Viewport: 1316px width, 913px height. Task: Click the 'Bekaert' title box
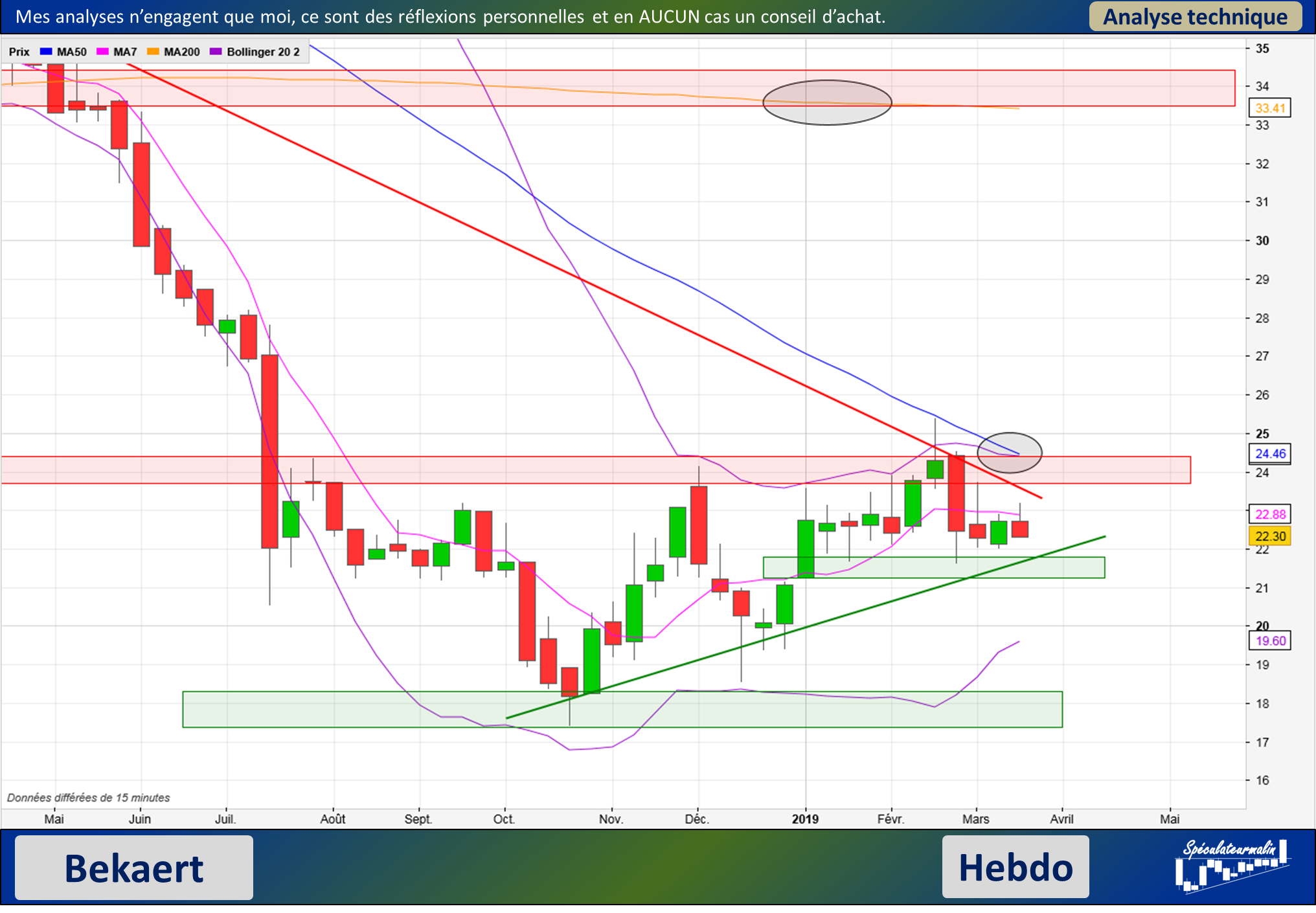[x=134, y=868]
